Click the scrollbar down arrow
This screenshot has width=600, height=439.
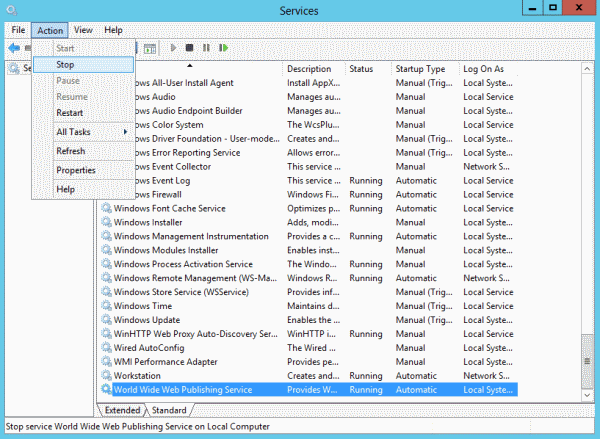[x=587, y=395]
